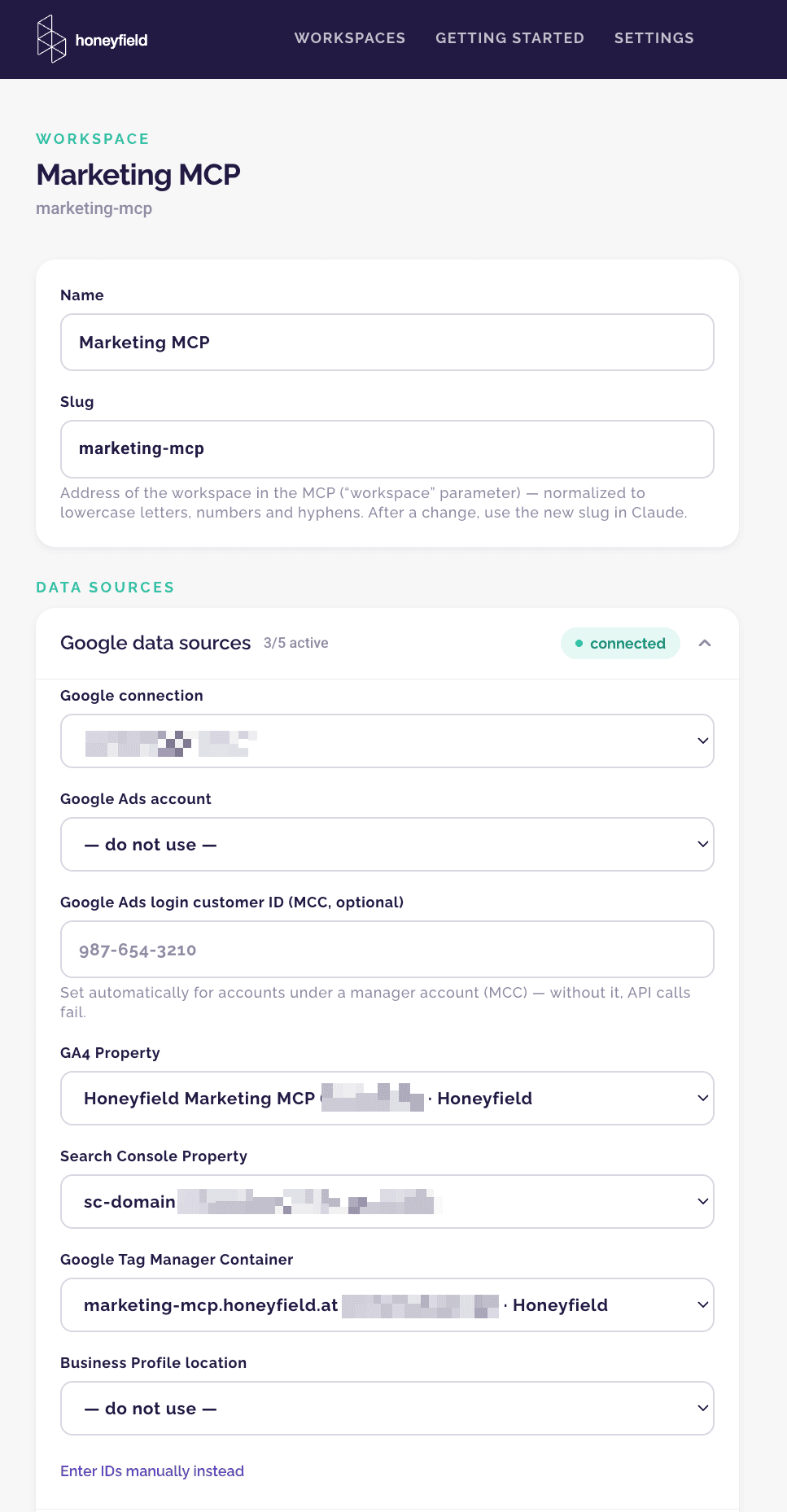Focus the Google Ads login customer ID field
This screenshot has height=1512, width=787.
click(387, 950)
